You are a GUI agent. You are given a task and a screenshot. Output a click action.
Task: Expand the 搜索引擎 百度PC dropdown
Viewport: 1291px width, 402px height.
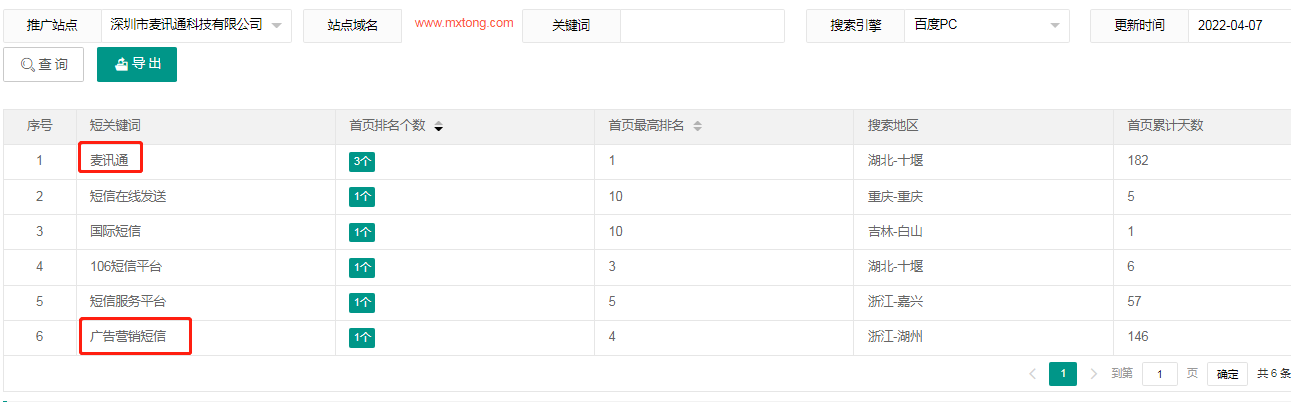click(986, 25)
